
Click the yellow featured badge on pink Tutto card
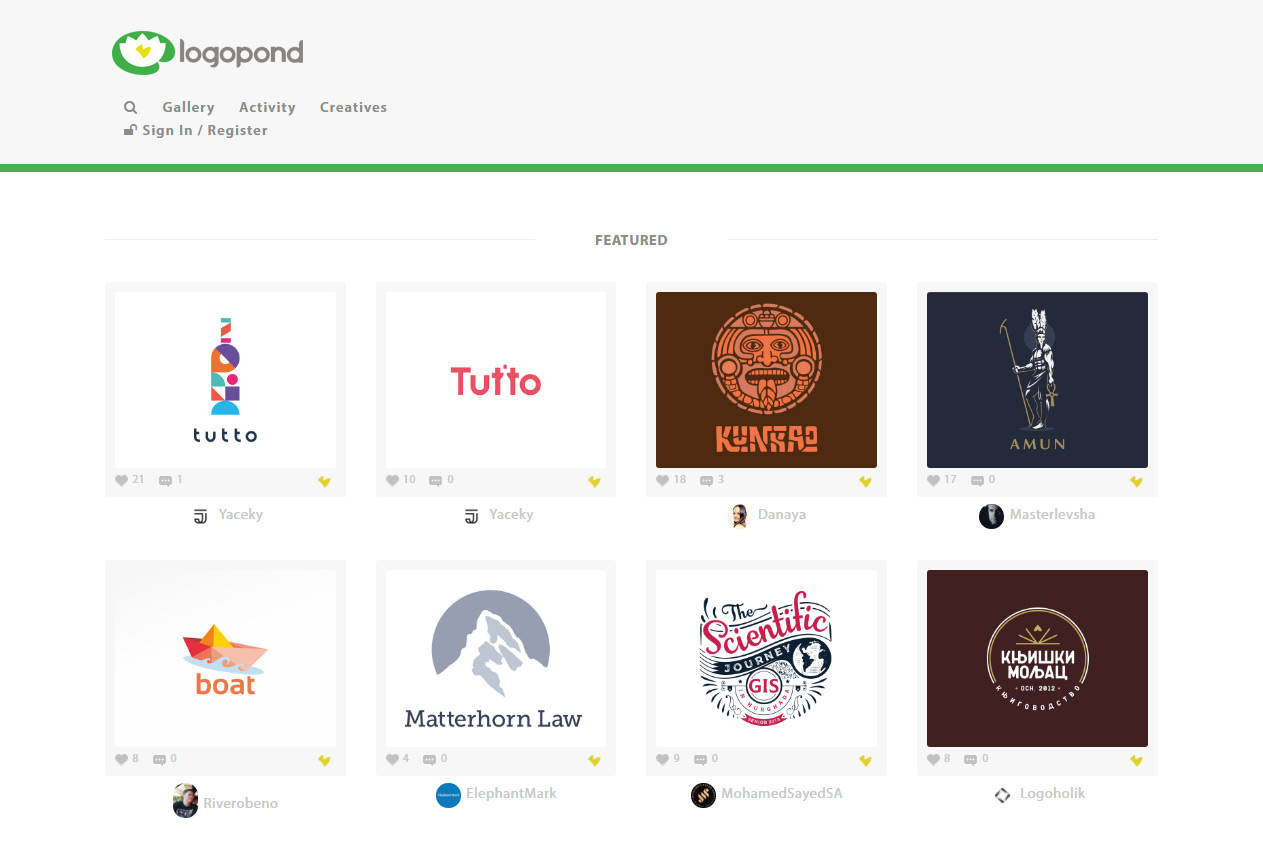click(594, 481)
